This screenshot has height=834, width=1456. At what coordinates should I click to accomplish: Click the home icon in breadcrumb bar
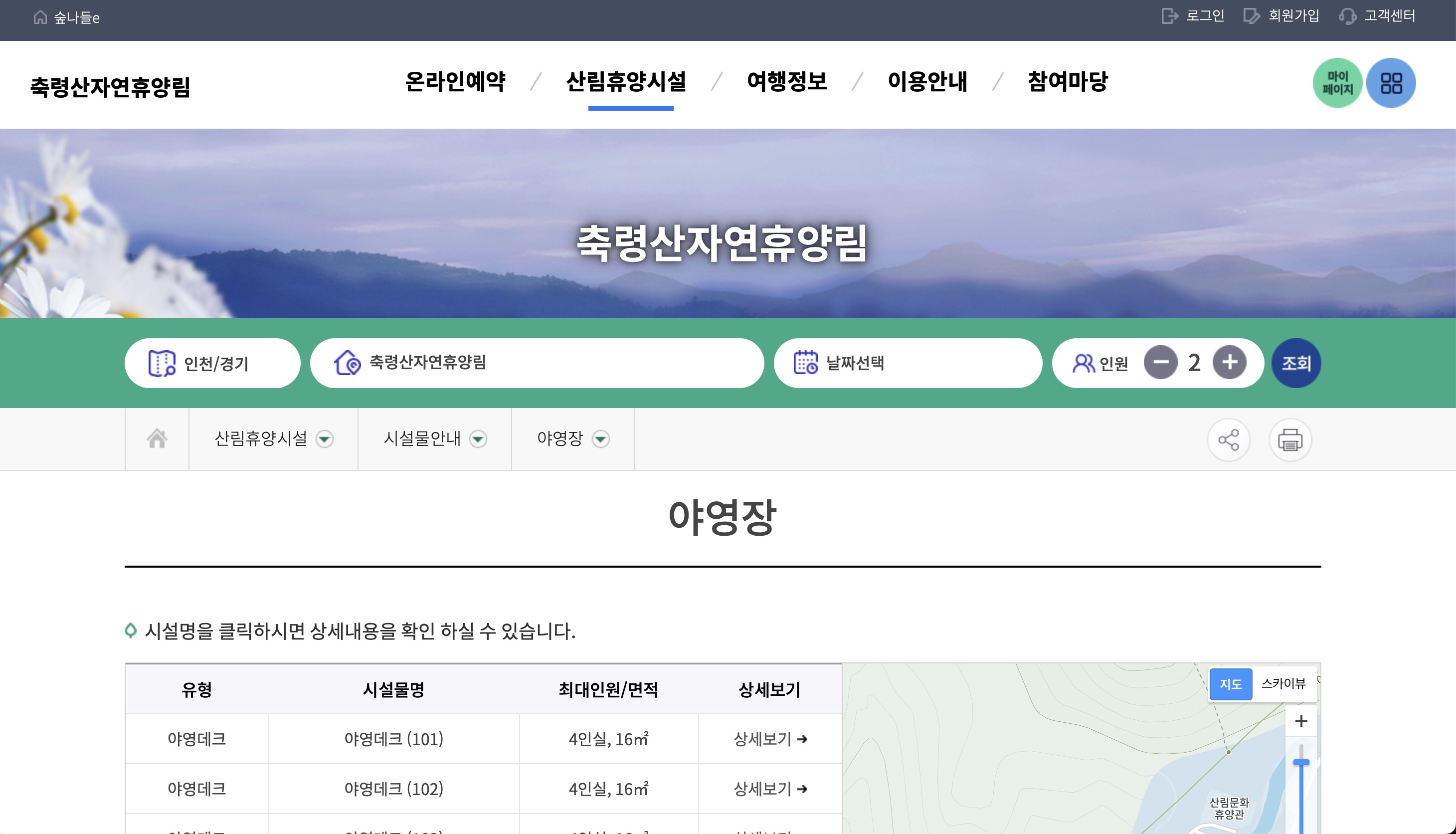click(x=157, y=439)
